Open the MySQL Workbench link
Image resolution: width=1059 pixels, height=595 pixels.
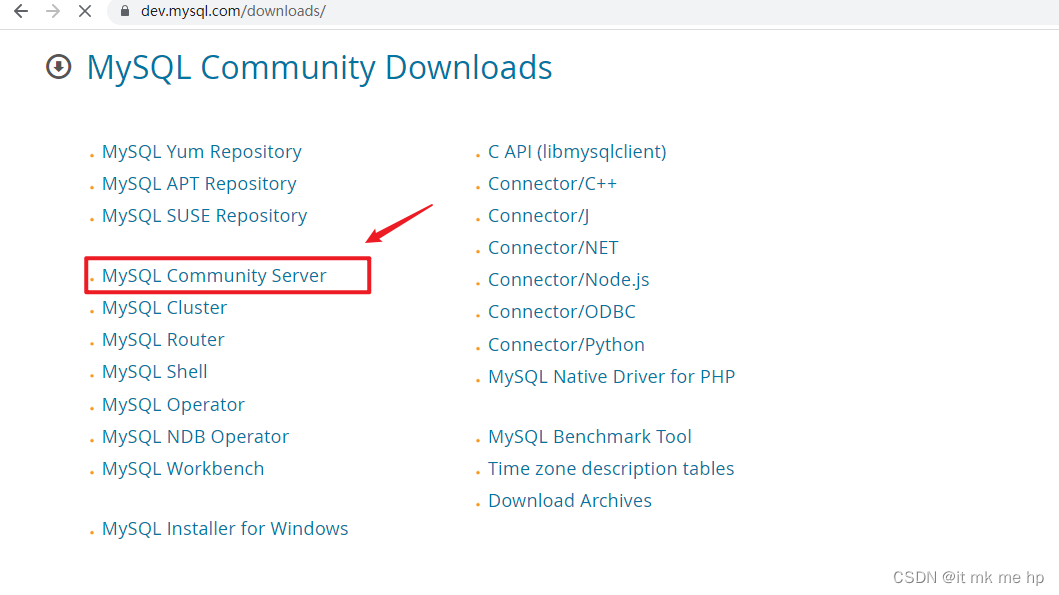pos(183,469)
